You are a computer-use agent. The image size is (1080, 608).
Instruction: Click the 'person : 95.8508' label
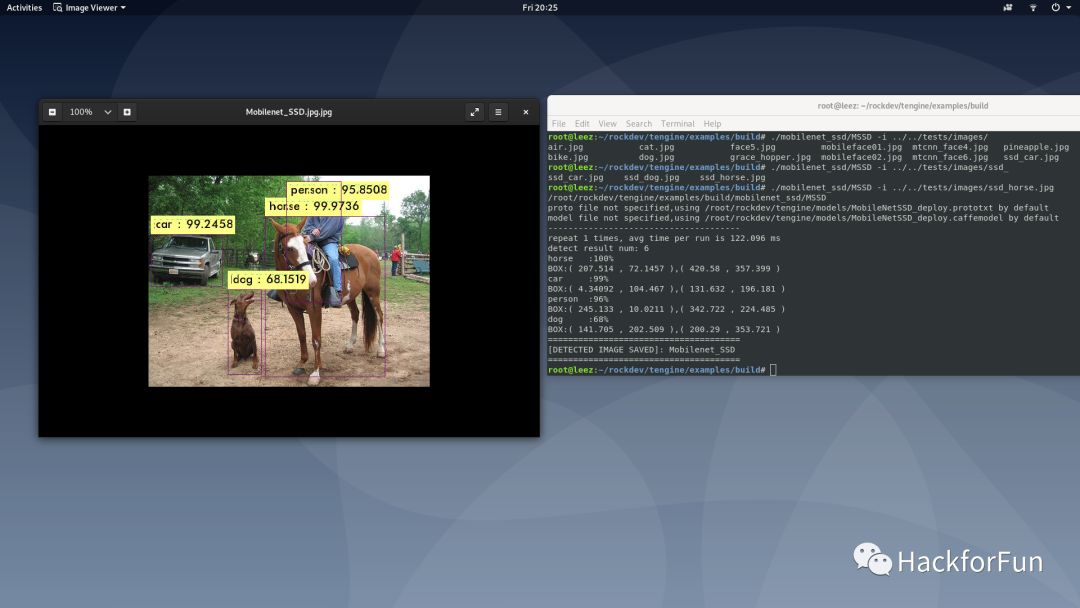click(x=338, y=189)
